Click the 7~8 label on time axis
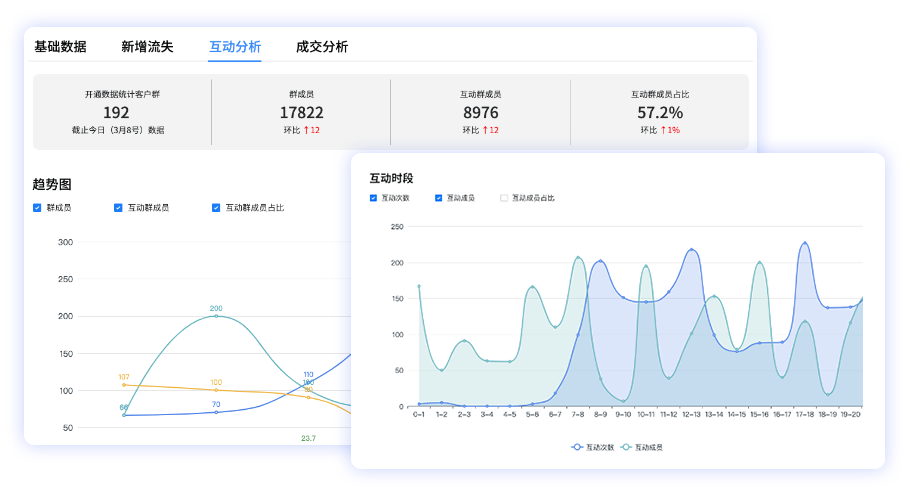This screenshot has height=500, width=910. coord(578,414)
